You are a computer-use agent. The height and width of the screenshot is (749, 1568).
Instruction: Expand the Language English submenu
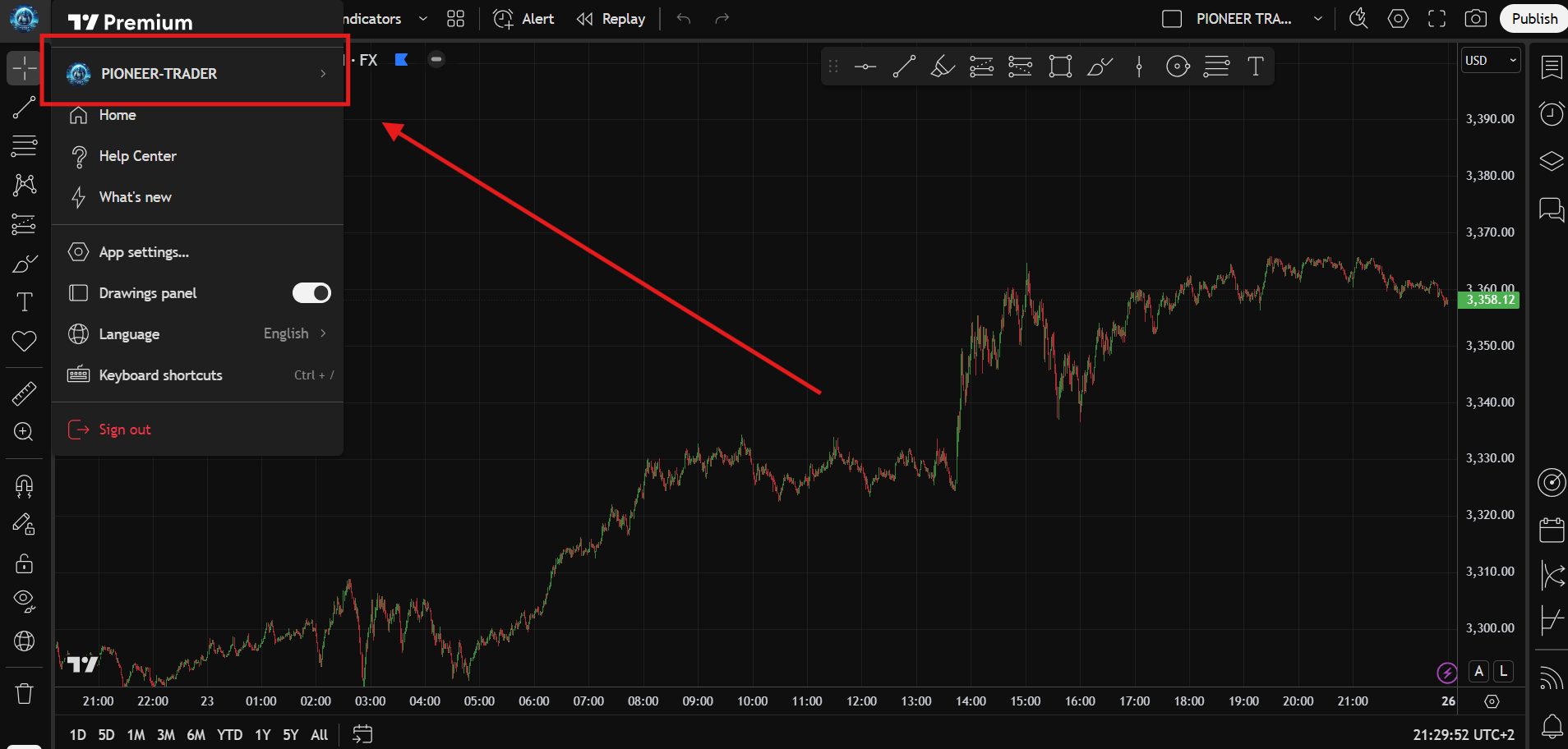(x=197, y=334)
